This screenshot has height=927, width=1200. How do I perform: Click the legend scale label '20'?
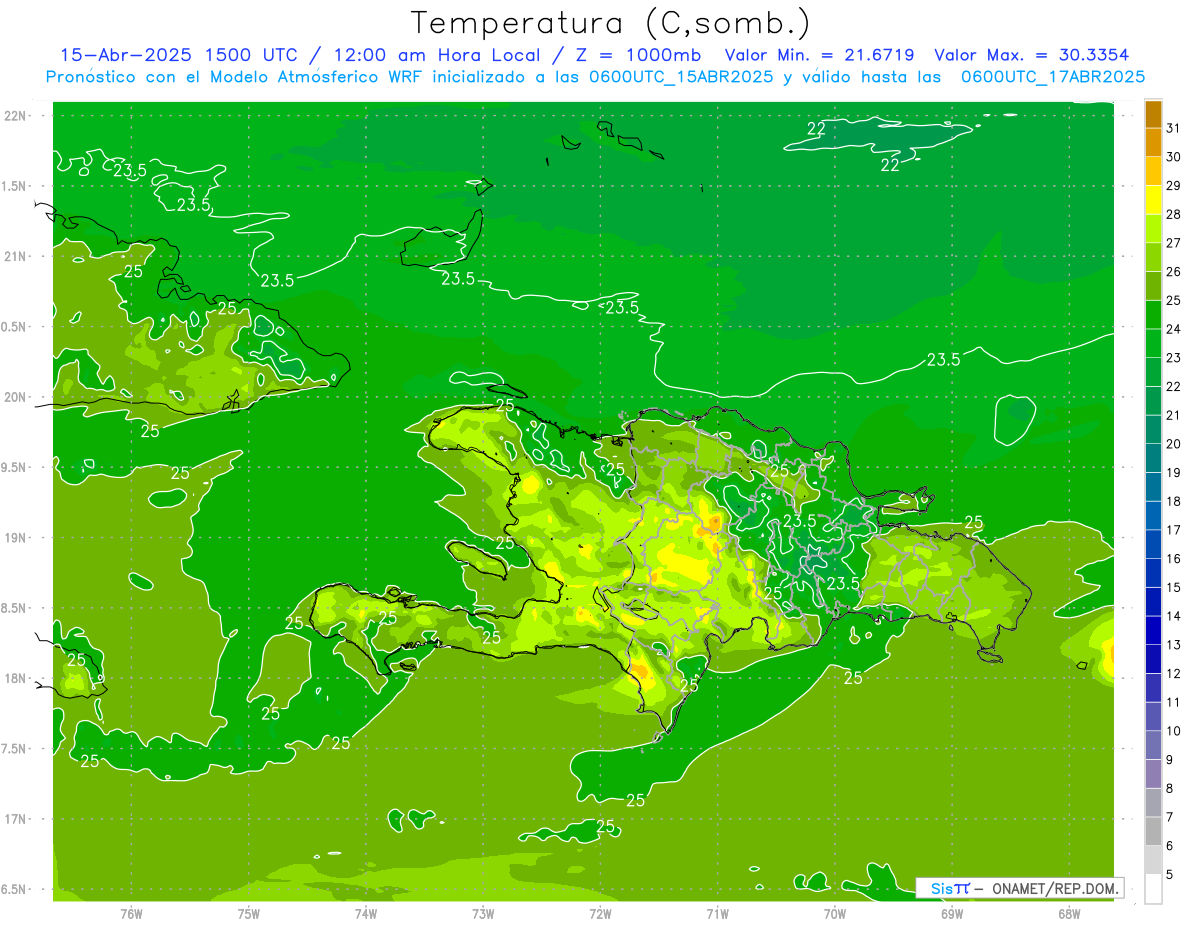coord(1173,444)
